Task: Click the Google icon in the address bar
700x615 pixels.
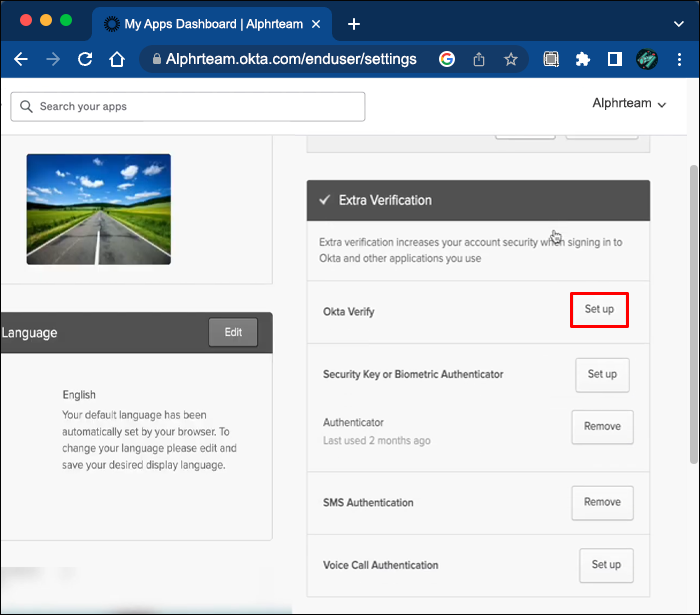Action: point(447,60)
